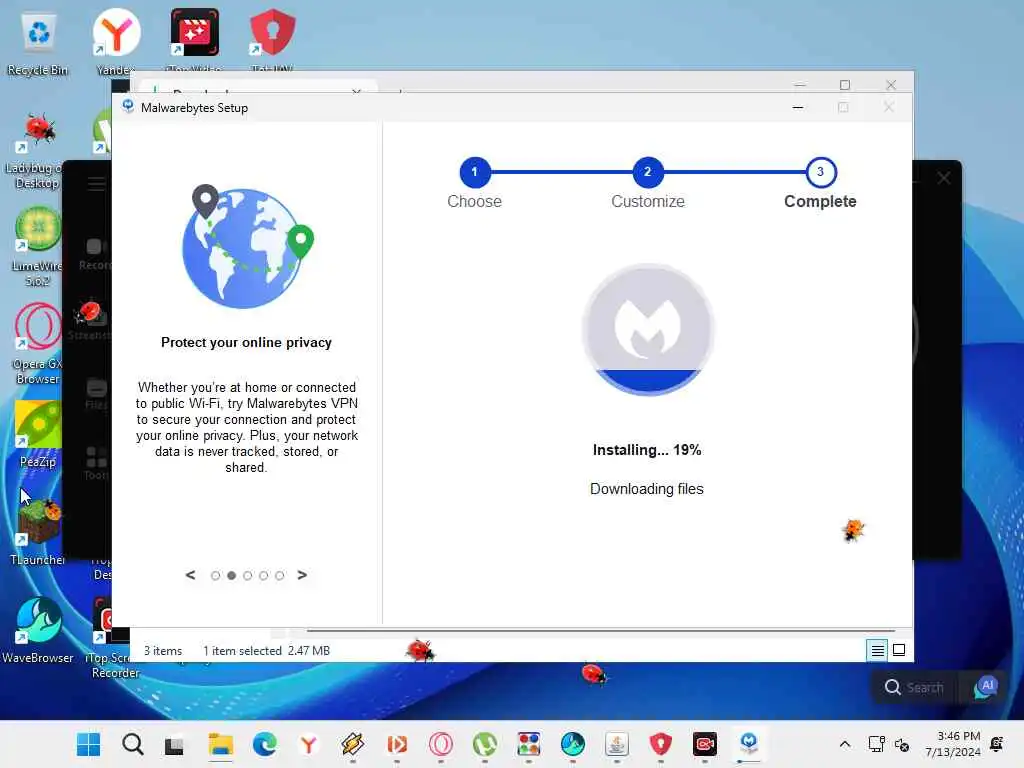The width and height of the screenshot is (1024, 768).
Task: Open the PeaZip desktop shortcut
Action: click(38, 434)
